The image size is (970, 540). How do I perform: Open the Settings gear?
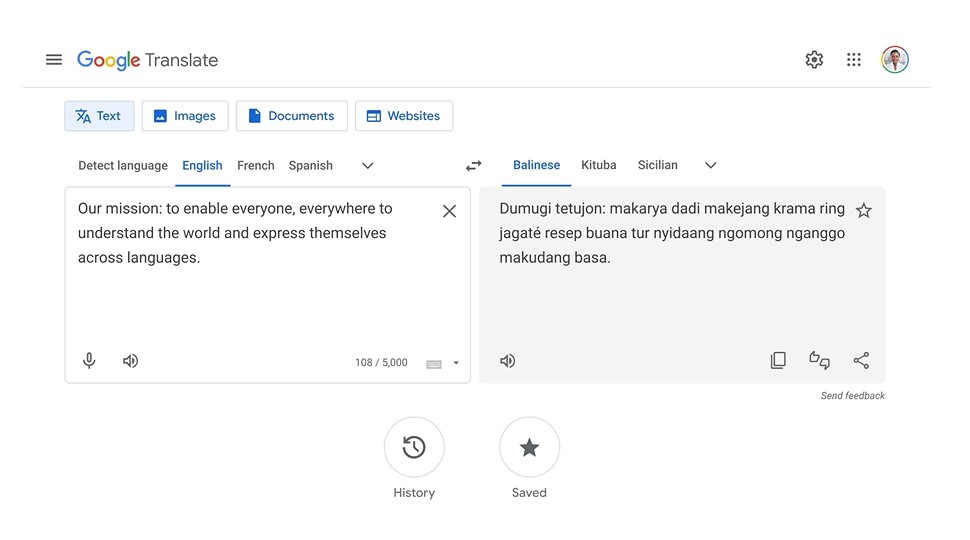point(814,60)
